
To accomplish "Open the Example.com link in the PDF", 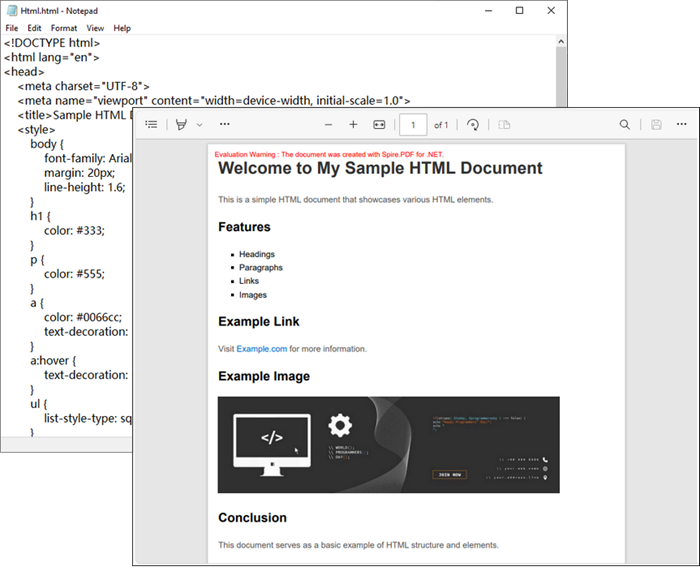I will [x=262, y=349].
